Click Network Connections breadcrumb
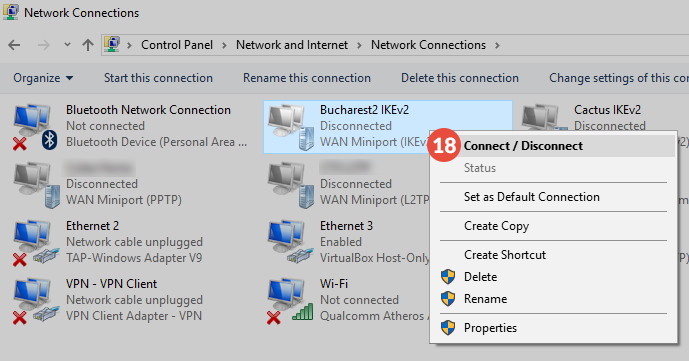 click(428, 45)
